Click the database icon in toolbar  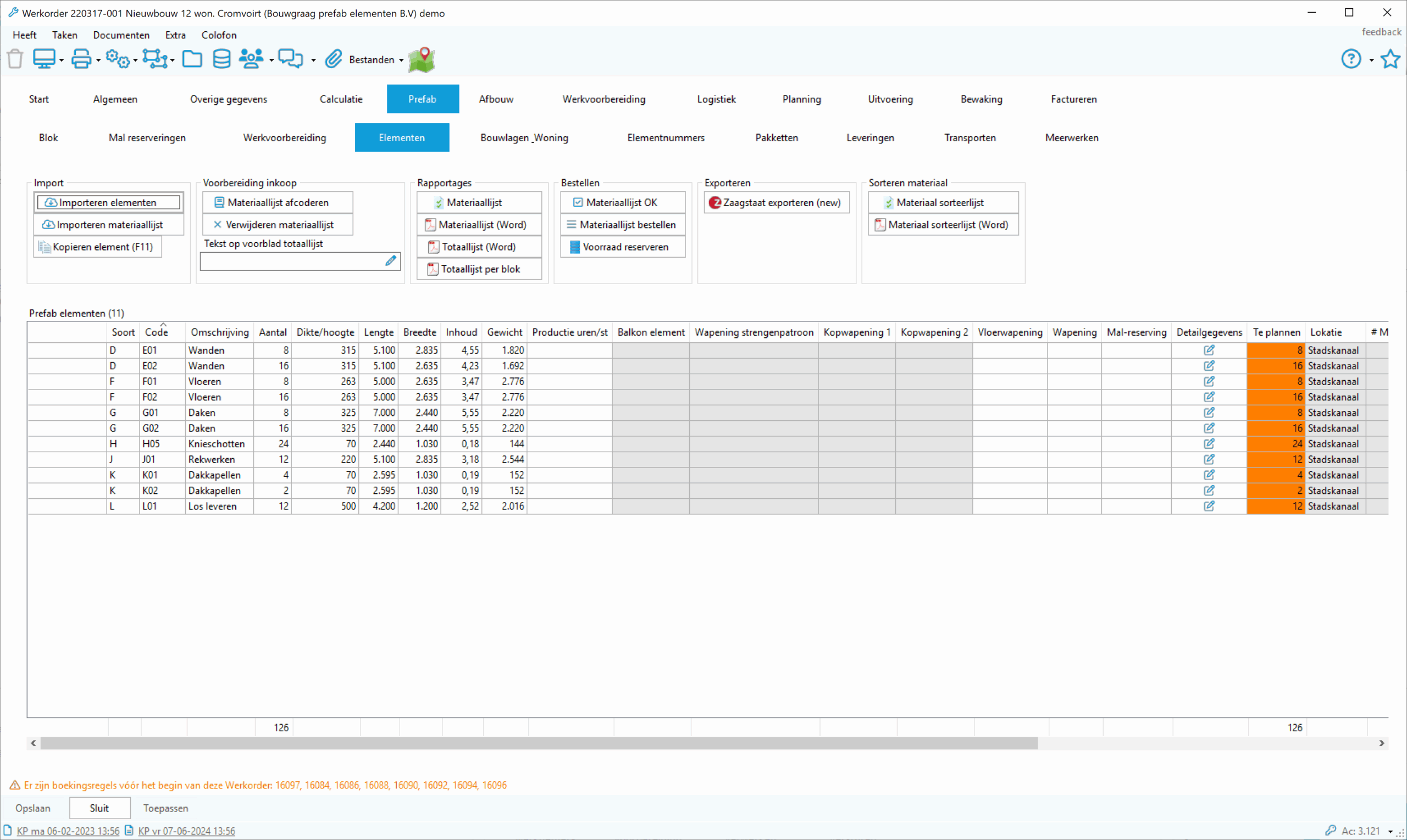coord(221,59)
